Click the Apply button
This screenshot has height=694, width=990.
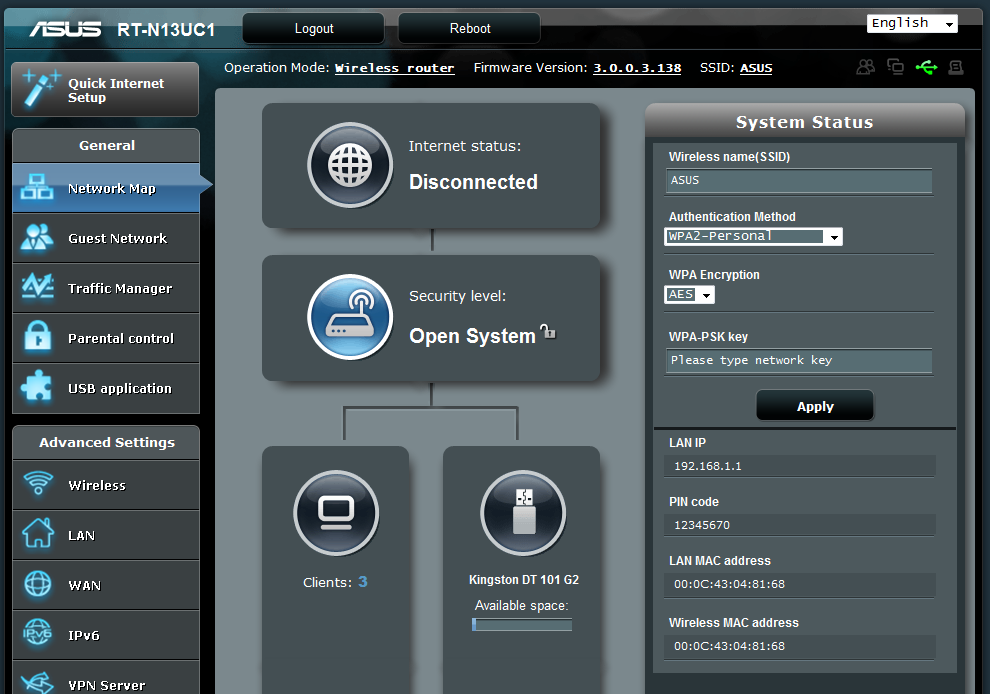coord(815,406)
